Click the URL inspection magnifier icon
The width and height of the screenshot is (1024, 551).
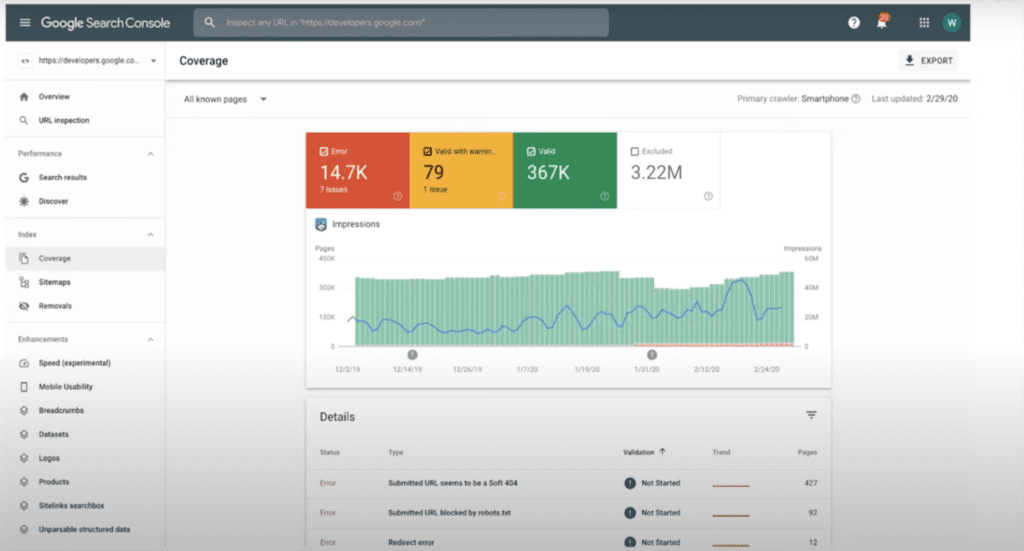[24, 121]
